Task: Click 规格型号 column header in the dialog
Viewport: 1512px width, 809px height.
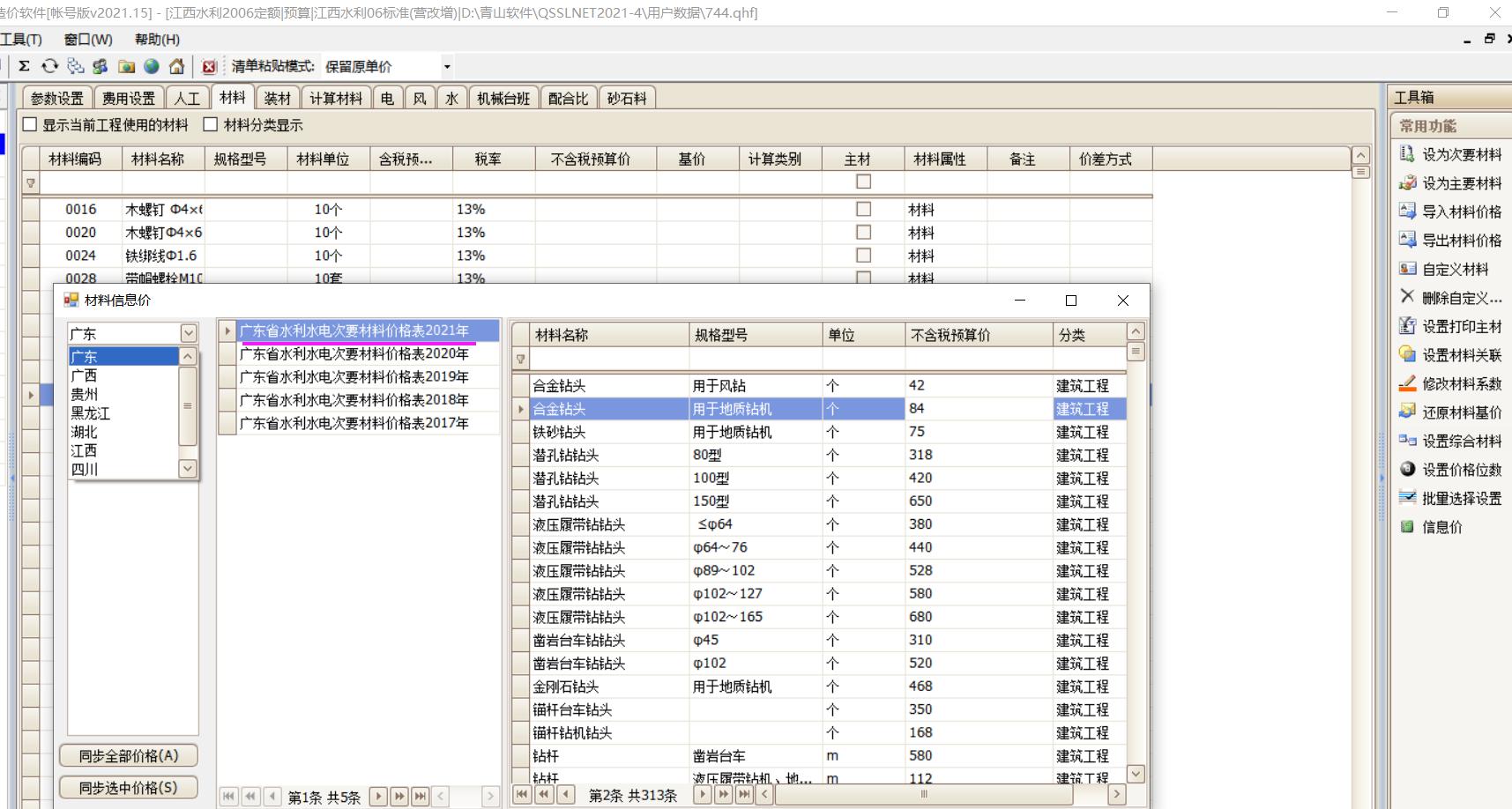Action: click(x=755, y=335)
